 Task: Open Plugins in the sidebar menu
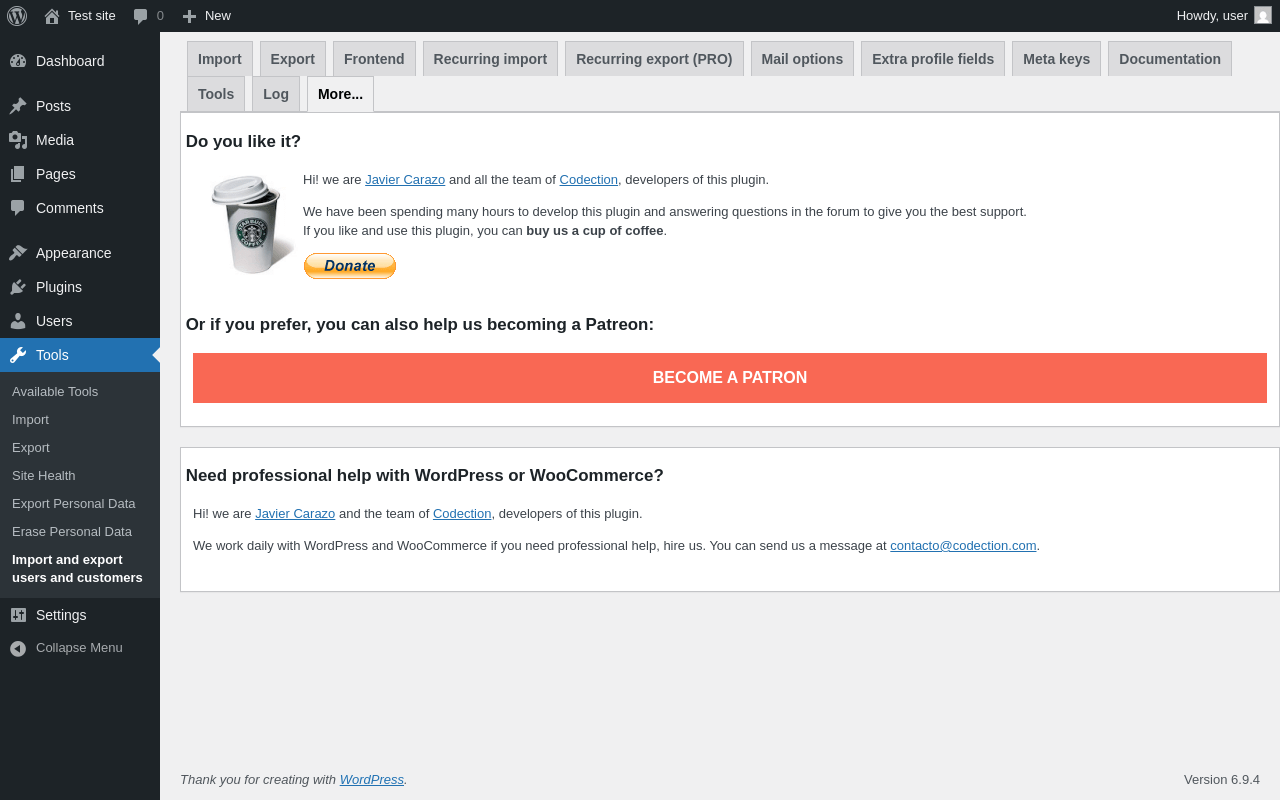click(80, 287)
